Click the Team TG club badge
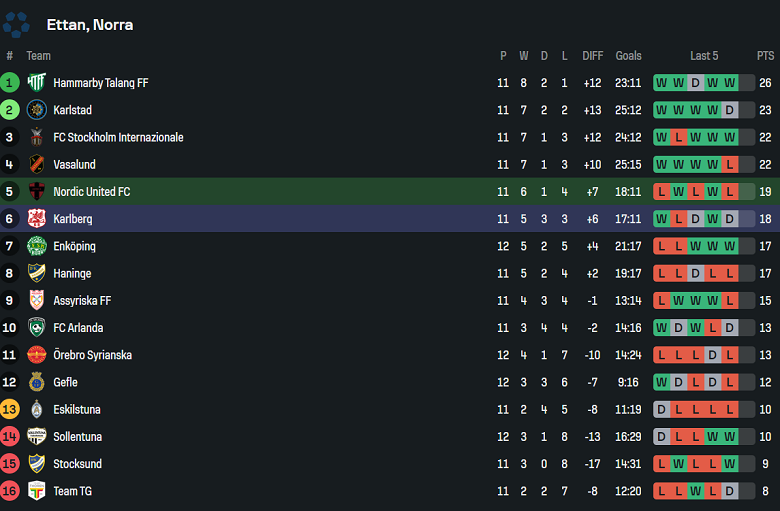The height and width of the screenshot is (511, 780). (x=37, y=491)
